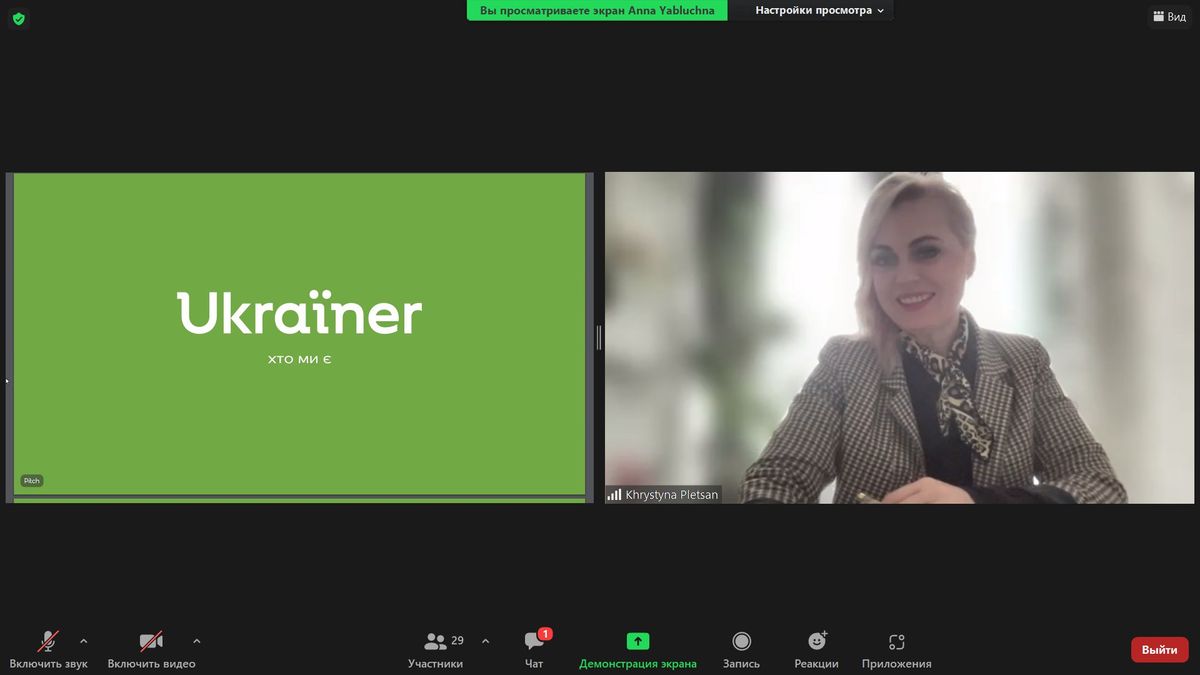This screenshot has width=1200, height=675.
Task: Unmute with the Включить звук microphone icon
Action: [48, 642]
